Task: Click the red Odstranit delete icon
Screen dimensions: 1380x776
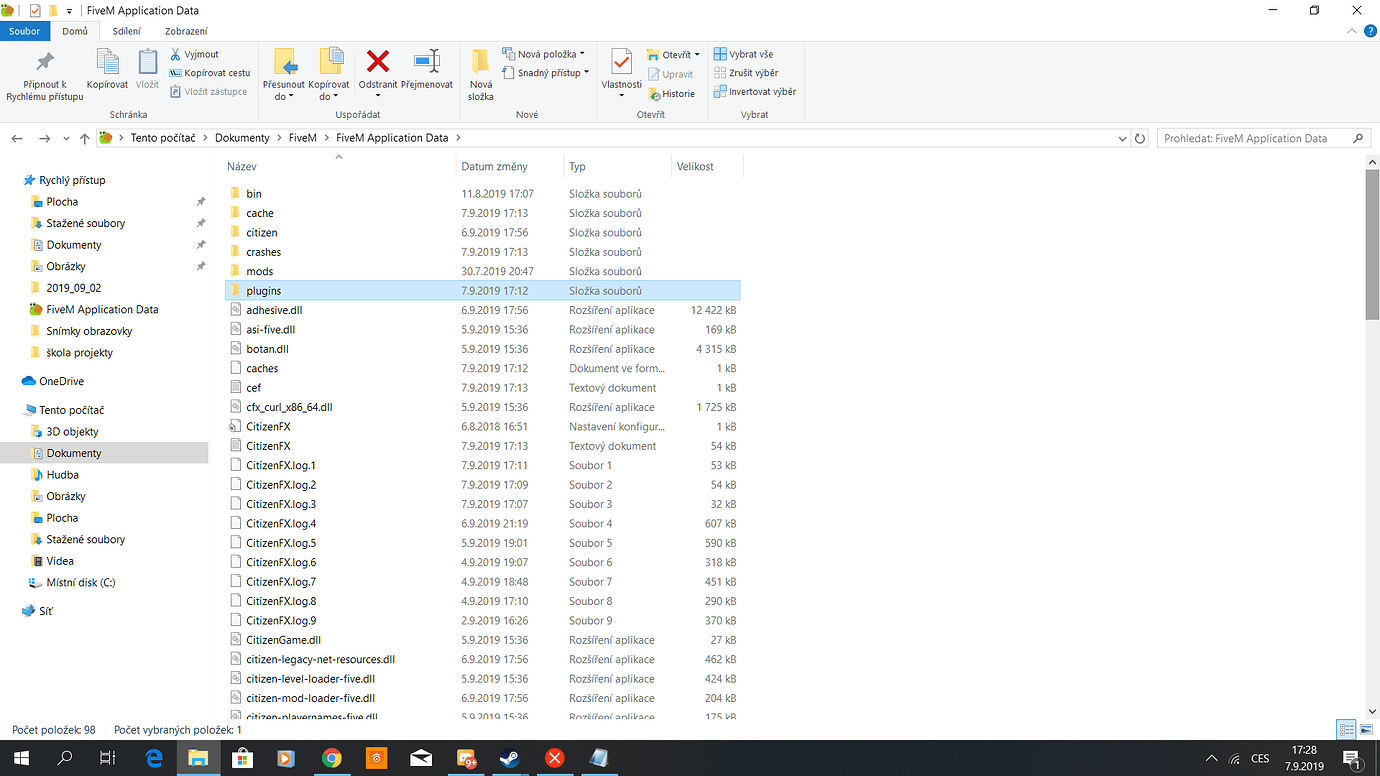Action: click(x=378, y=62)
